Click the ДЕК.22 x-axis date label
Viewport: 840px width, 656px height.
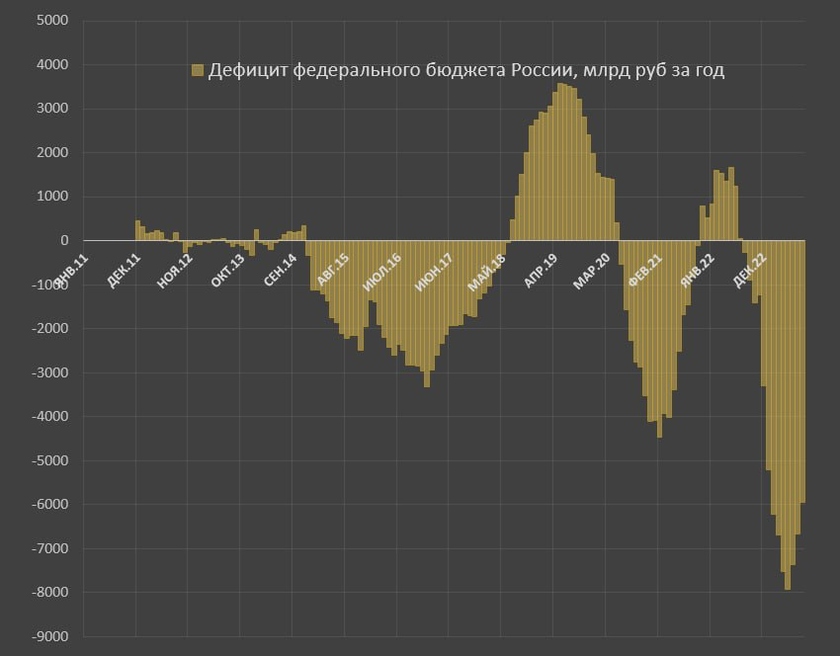[x=749, y=270]
